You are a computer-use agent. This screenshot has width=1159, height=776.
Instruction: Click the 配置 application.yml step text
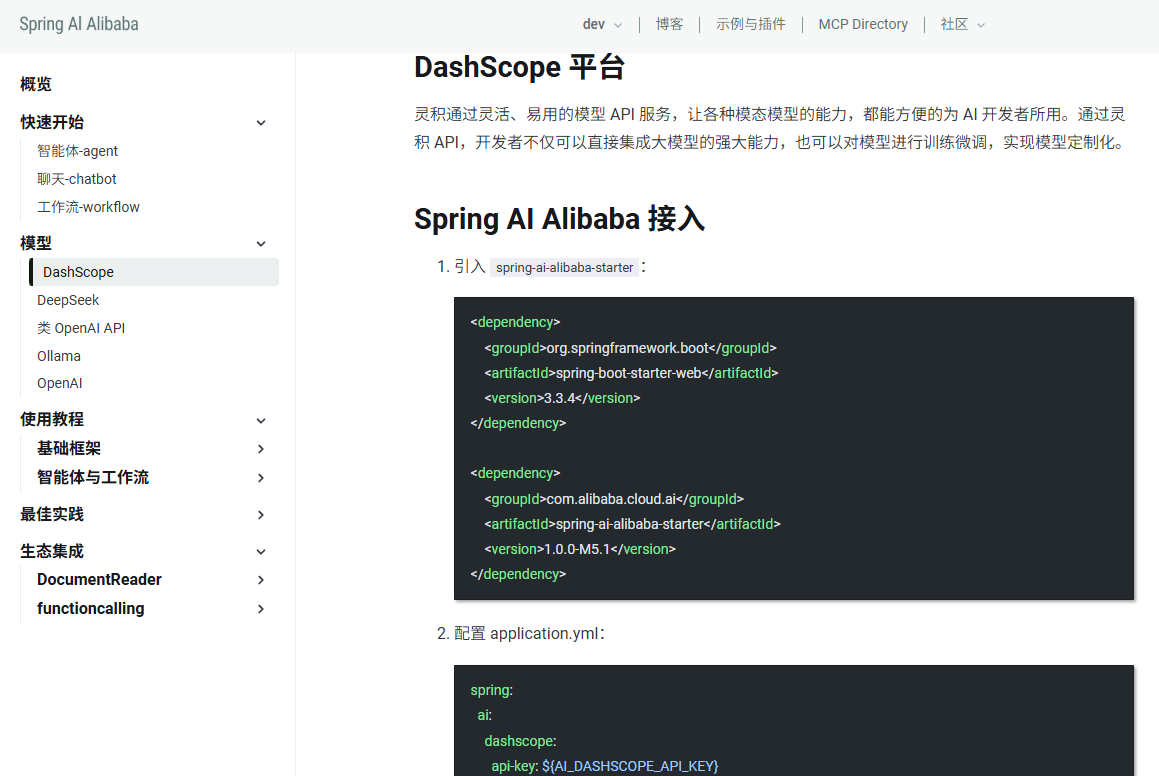[x=530, y=633]
